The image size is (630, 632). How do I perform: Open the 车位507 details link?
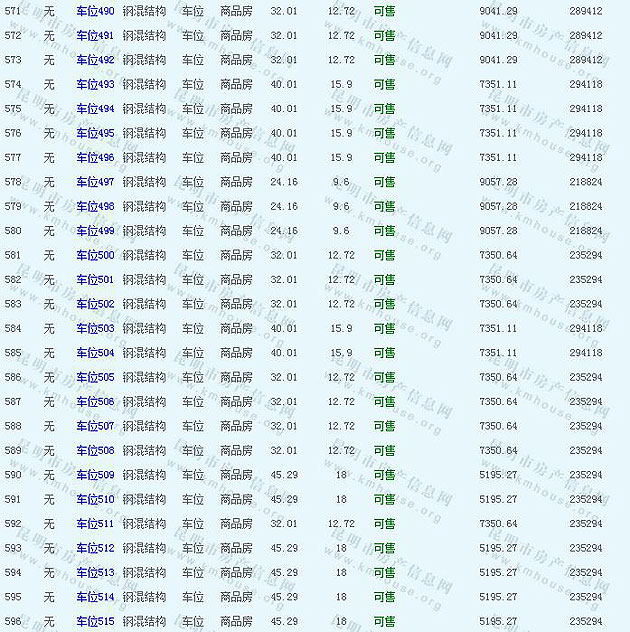[x=95, y=426]
